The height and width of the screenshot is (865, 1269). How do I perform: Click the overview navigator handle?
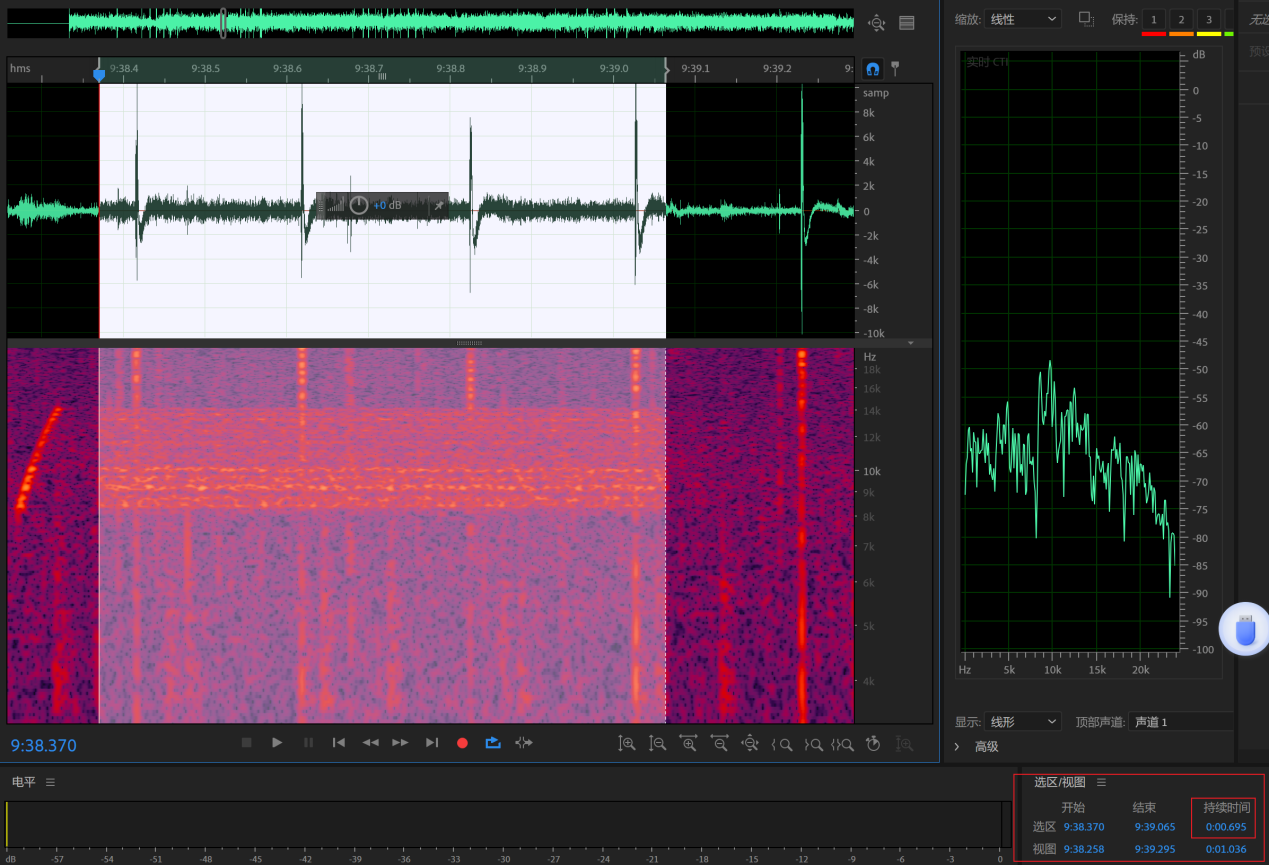(222, 23)
